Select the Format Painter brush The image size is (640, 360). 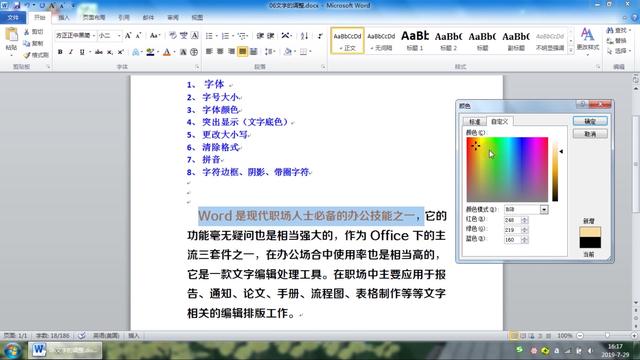27,55
